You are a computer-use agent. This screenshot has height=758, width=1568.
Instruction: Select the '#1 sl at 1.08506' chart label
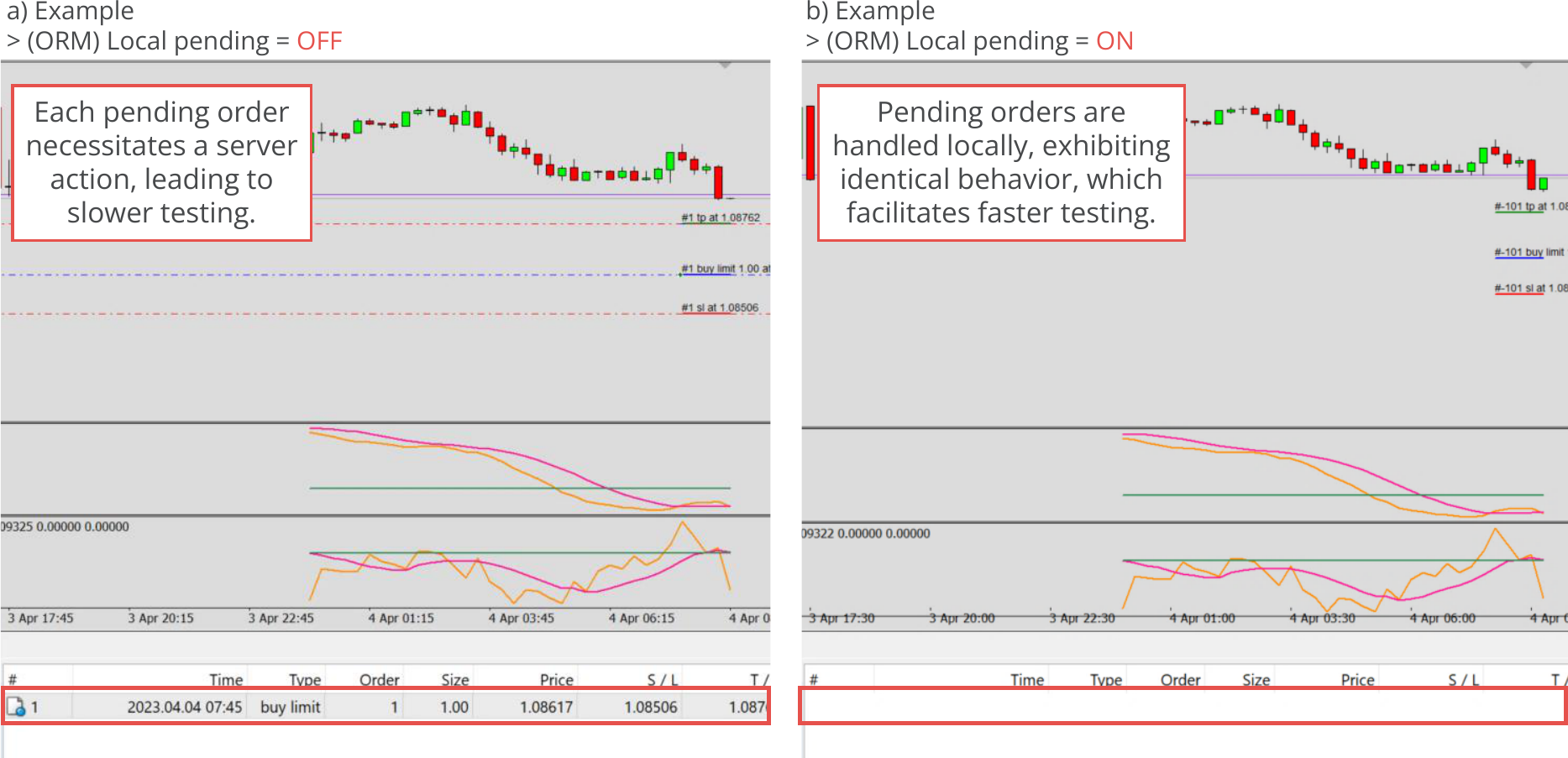[720, 307]
